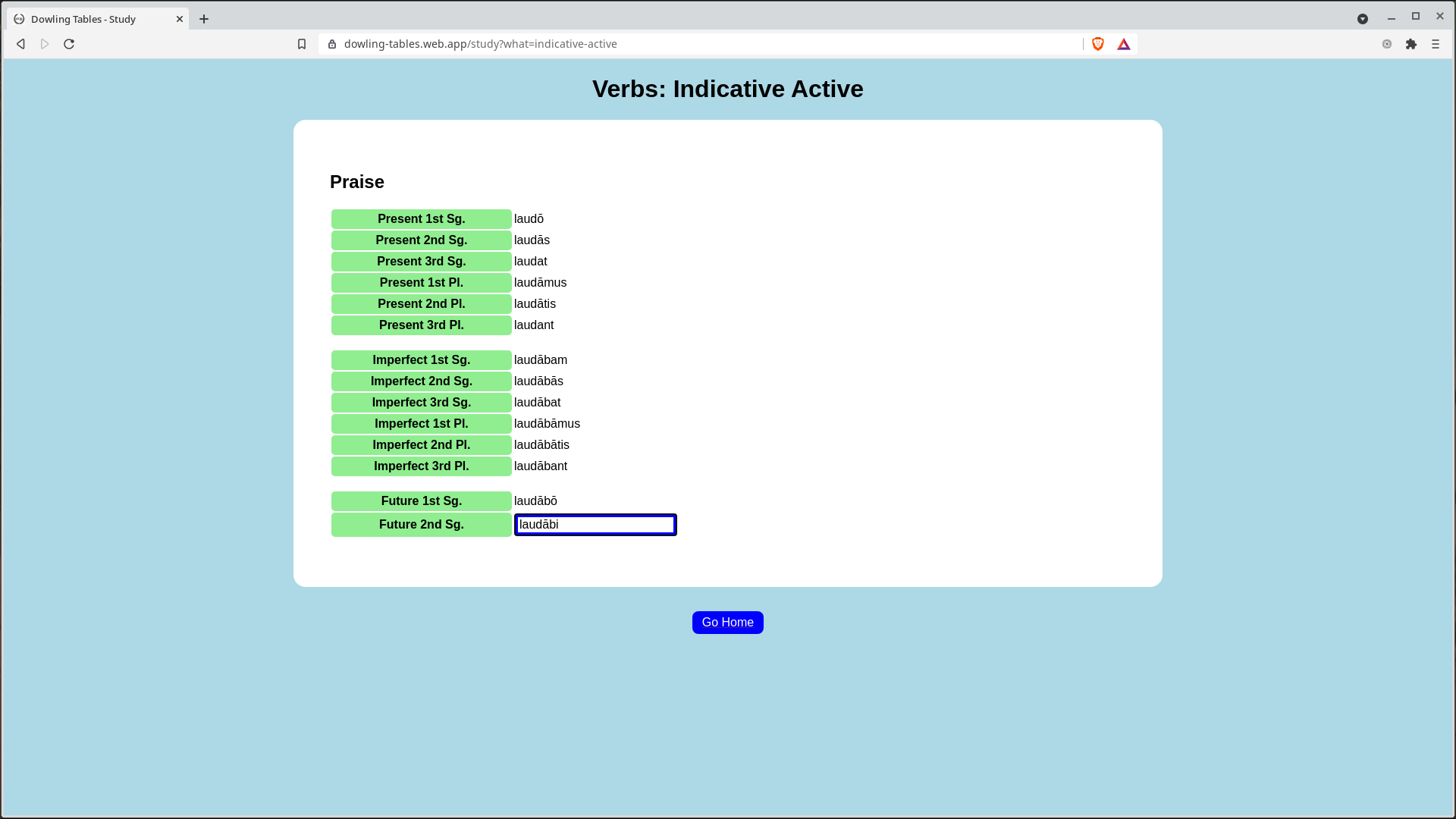Viewport: 1456px width, 819px height.
Task: View site lock information icon
Action: coord(332,44)
